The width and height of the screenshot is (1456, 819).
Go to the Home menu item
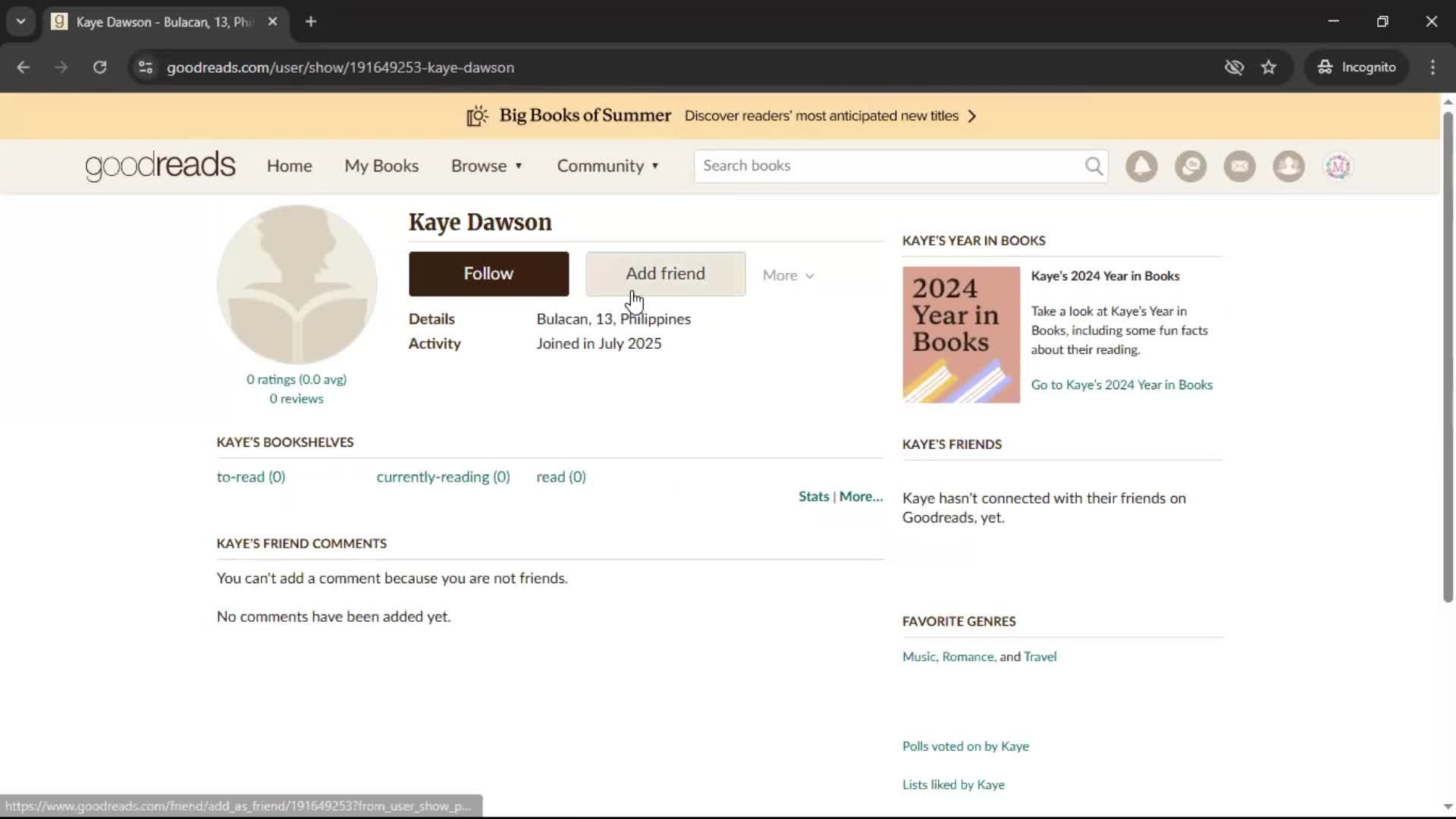(x=289, y=166)
